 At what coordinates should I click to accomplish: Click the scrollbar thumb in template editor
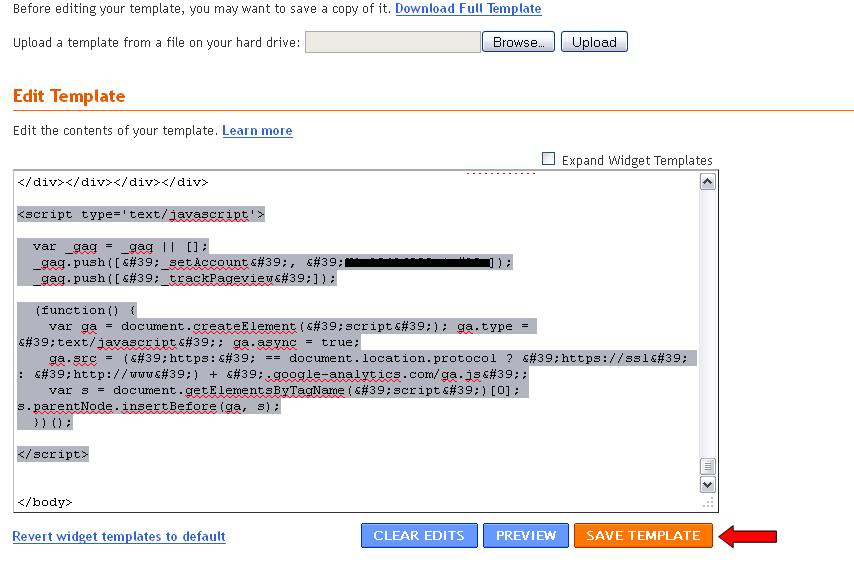click(707, 466)
